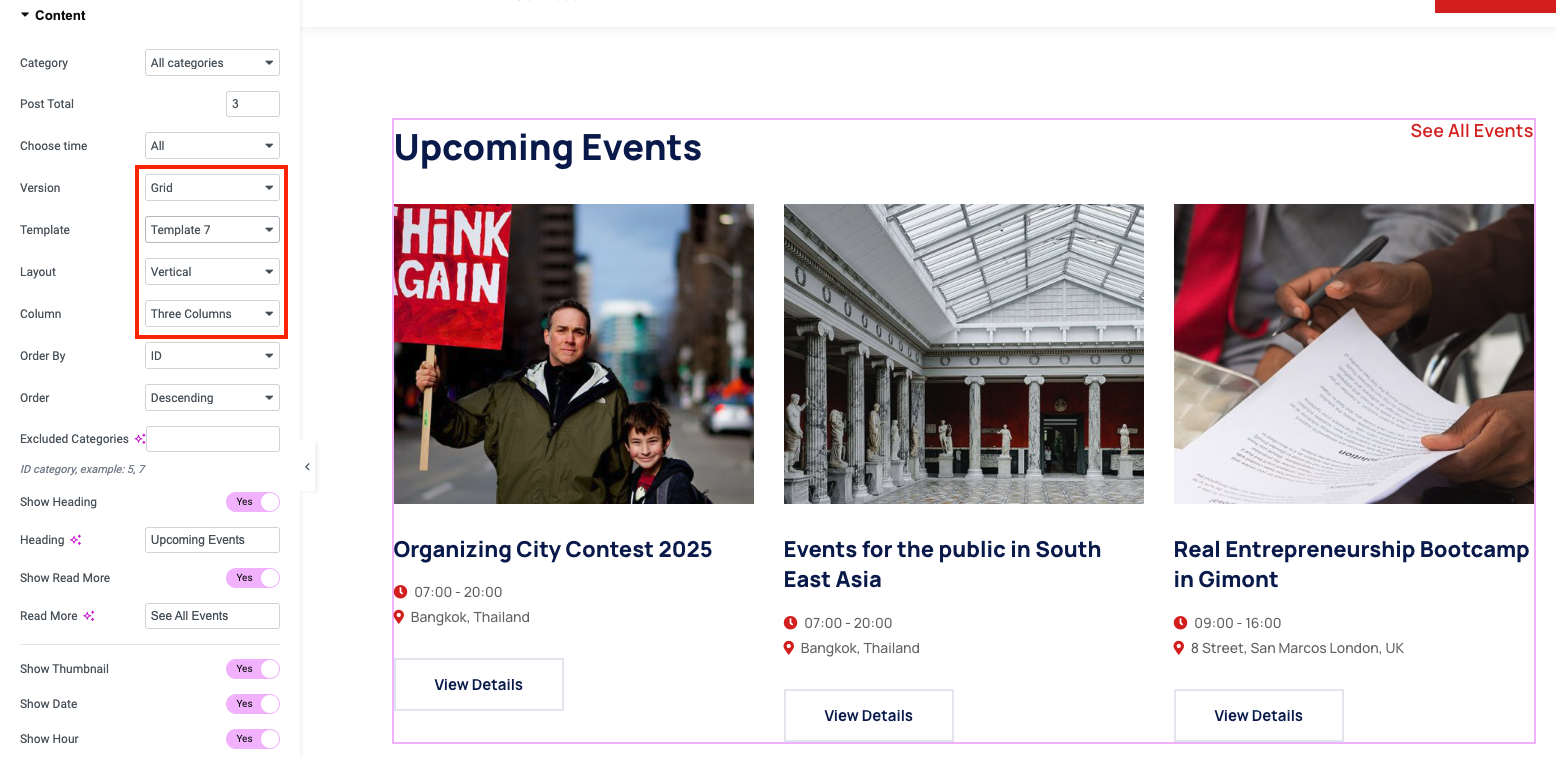Disable the Show Thumbnail switch
1556x758 pixels.
click(x=252, y=669)
